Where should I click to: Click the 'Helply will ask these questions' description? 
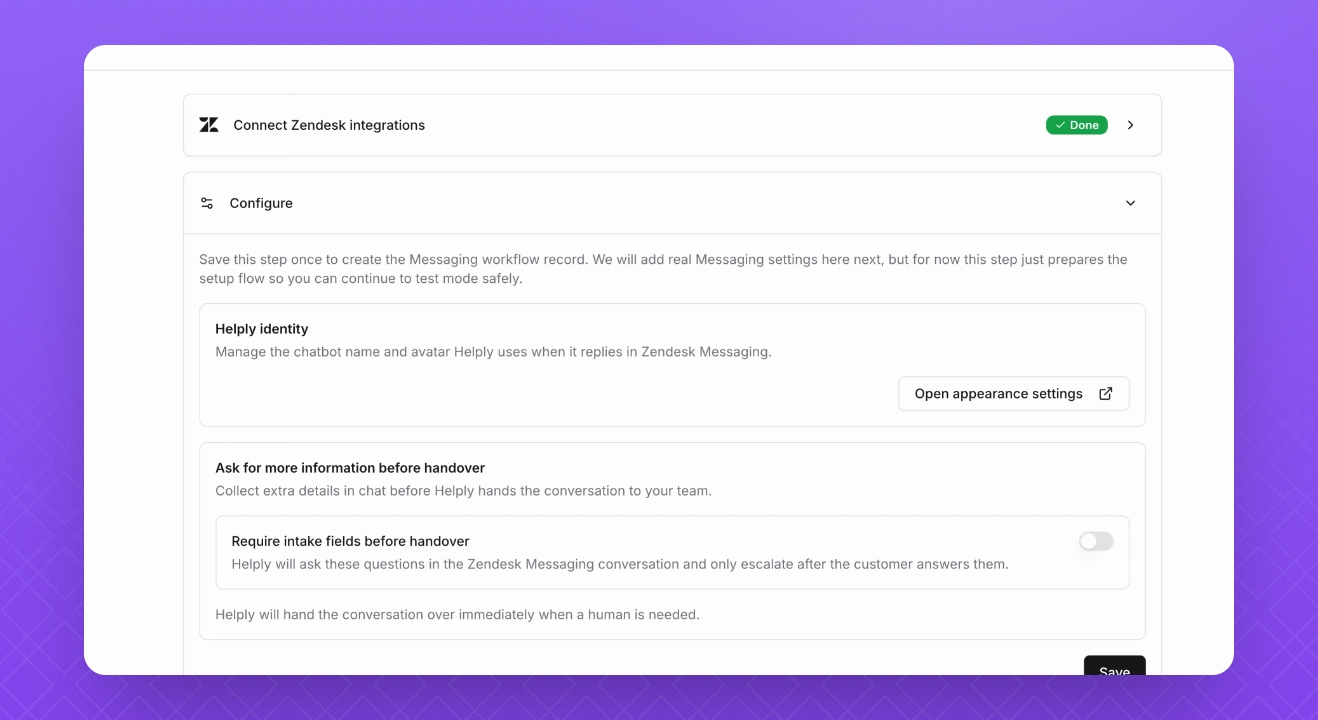(x=619, y=564)
